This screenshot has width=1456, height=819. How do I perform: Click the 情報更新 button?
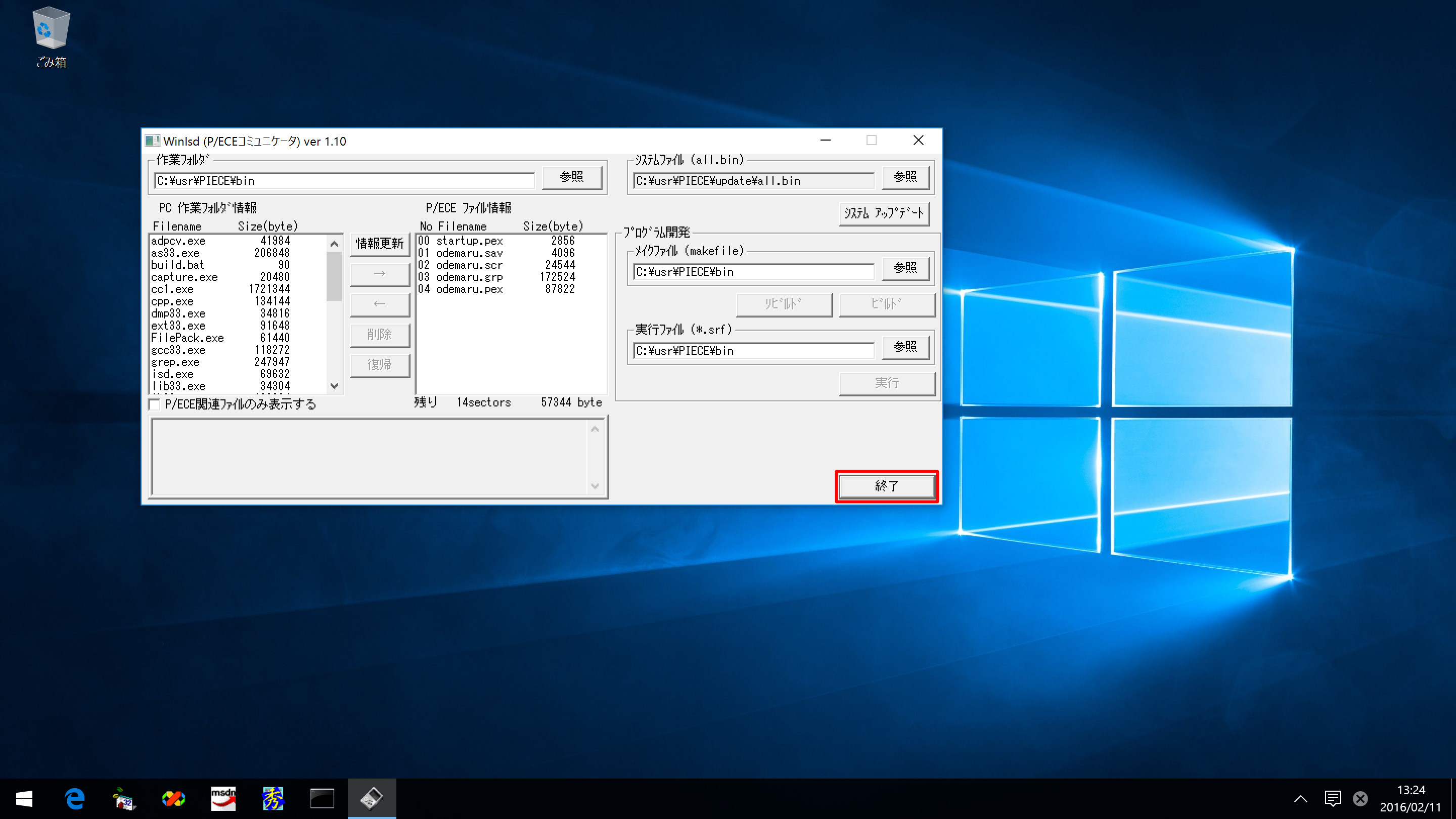(380, 244)
